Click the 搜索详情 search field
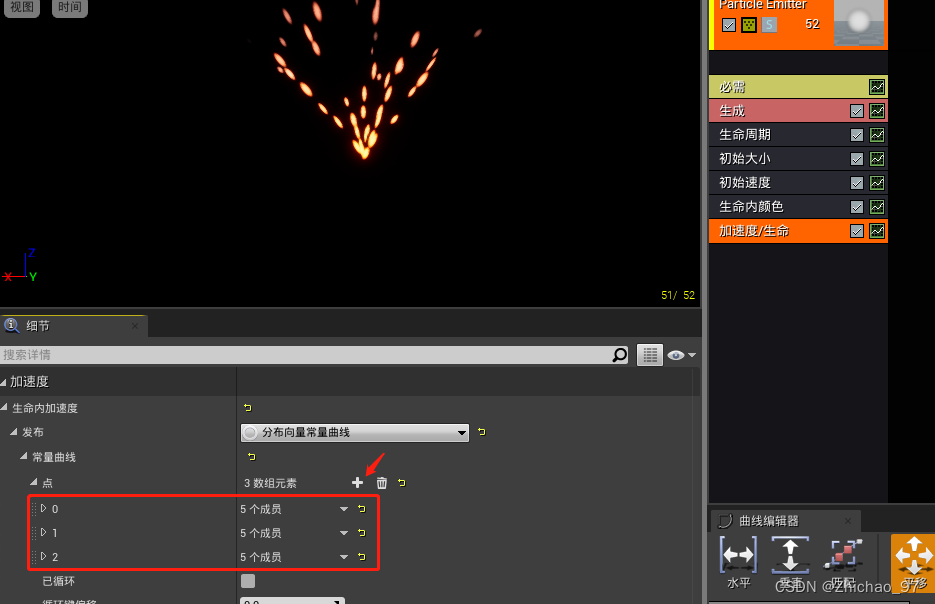Viewport: 935px width, 604px height. click(305, 355)
